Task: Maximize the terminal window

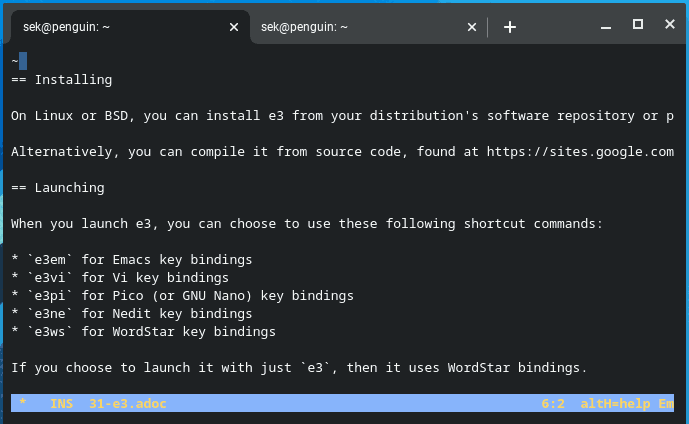Action: (638, 25)
